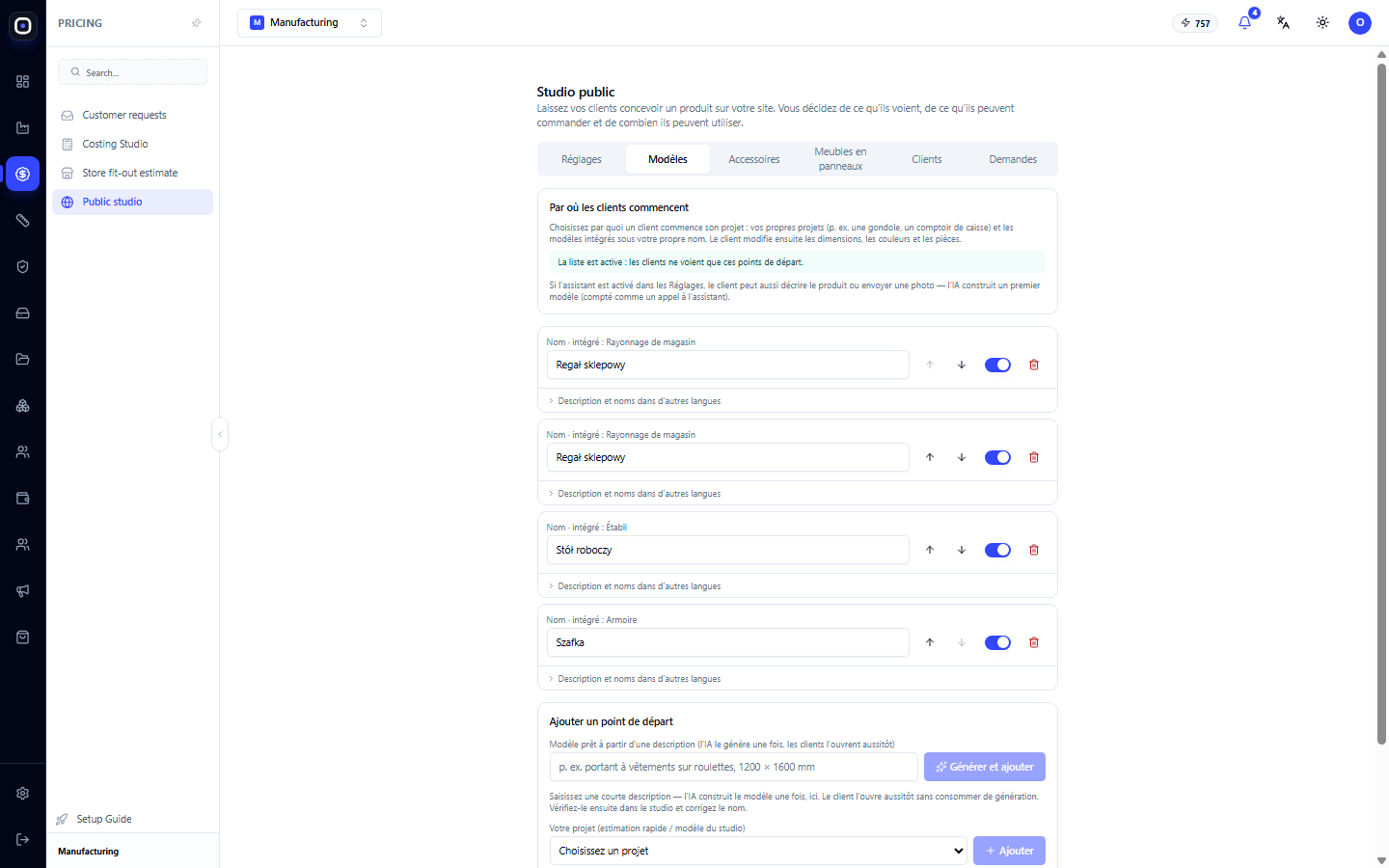Open the Manufacturing workspace dropdown
This screenshot has width=1389, height=868.
click(x=310, y=23)
